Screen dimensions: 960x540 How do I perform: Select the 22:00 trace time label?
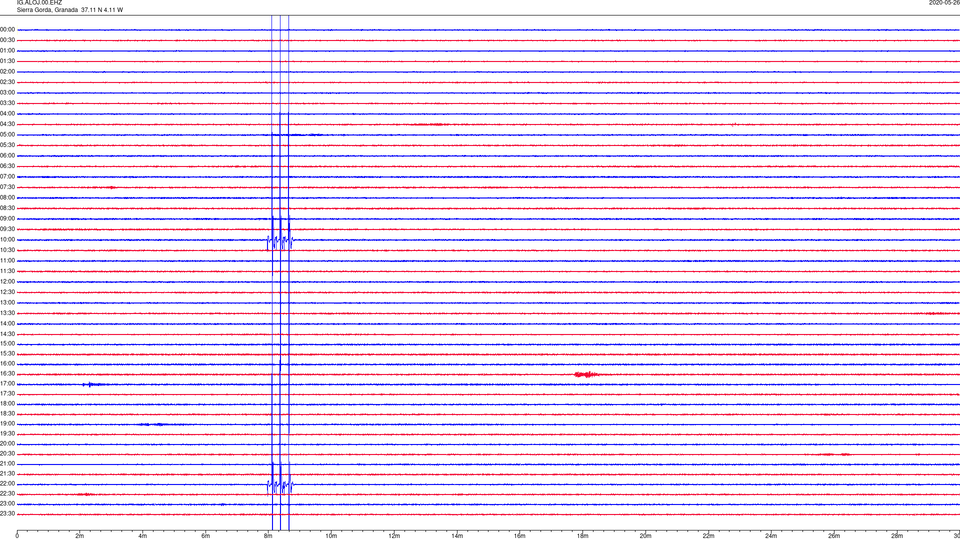(x=7, y=484)
